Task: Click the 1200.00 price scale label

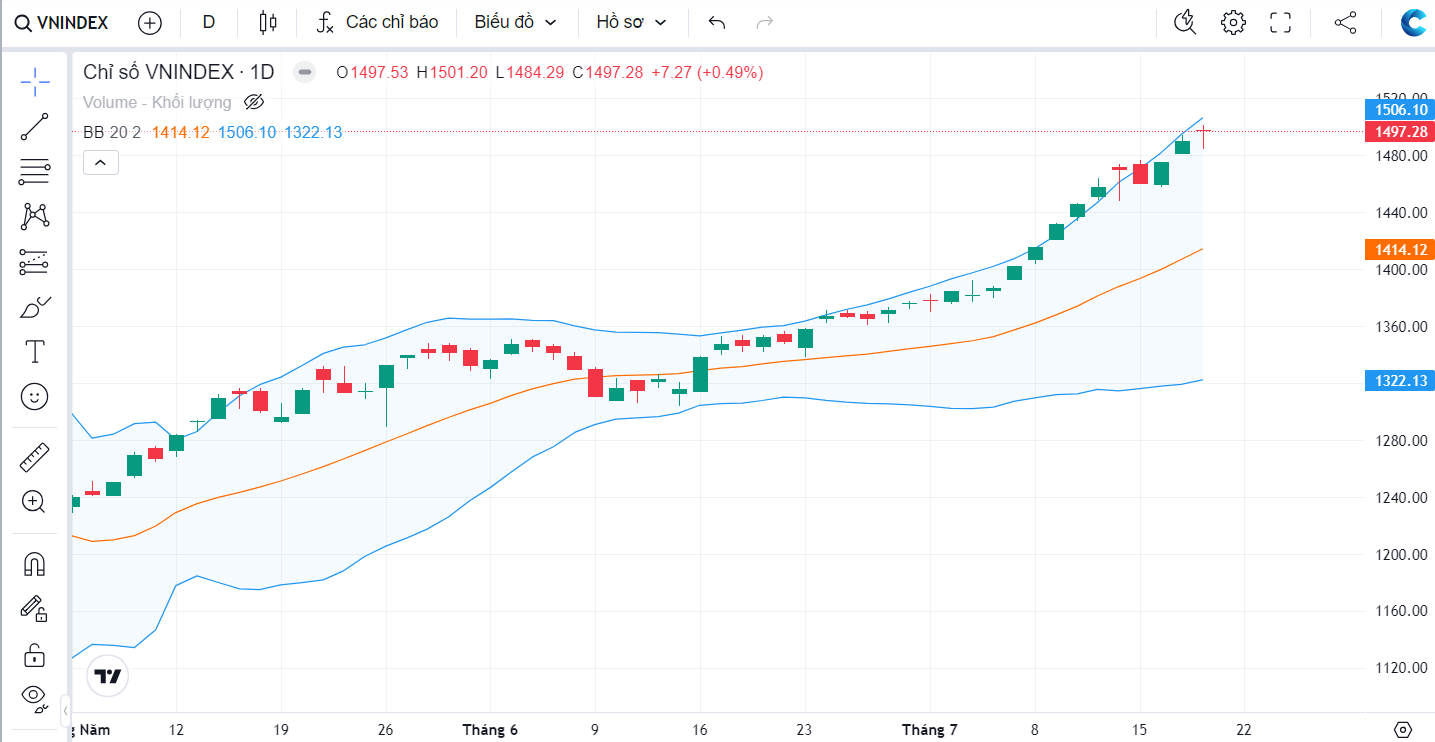Action: click(x=1400, y=554)
